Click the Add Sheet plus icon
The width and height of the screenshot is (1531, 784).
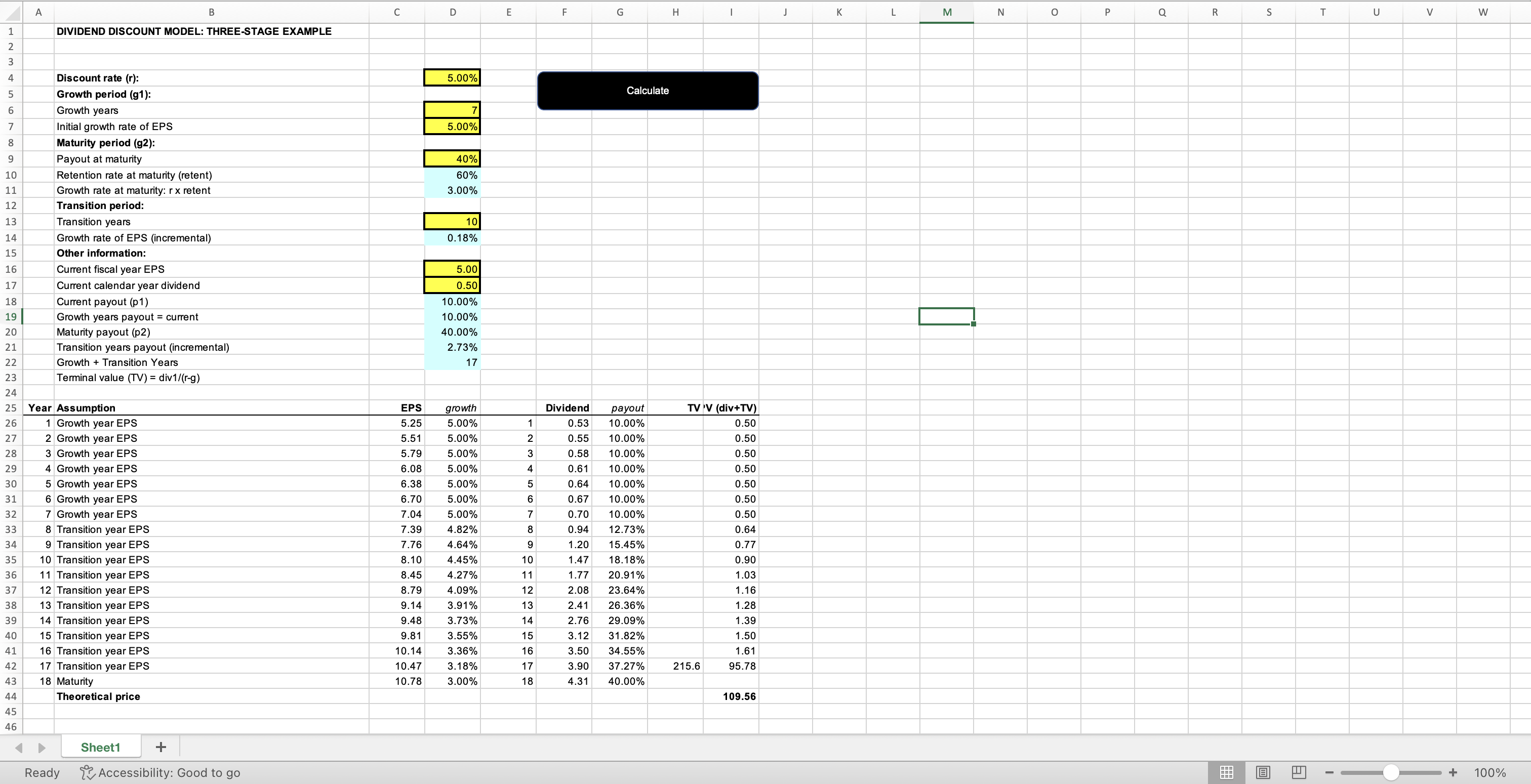(x=160, y=746)
